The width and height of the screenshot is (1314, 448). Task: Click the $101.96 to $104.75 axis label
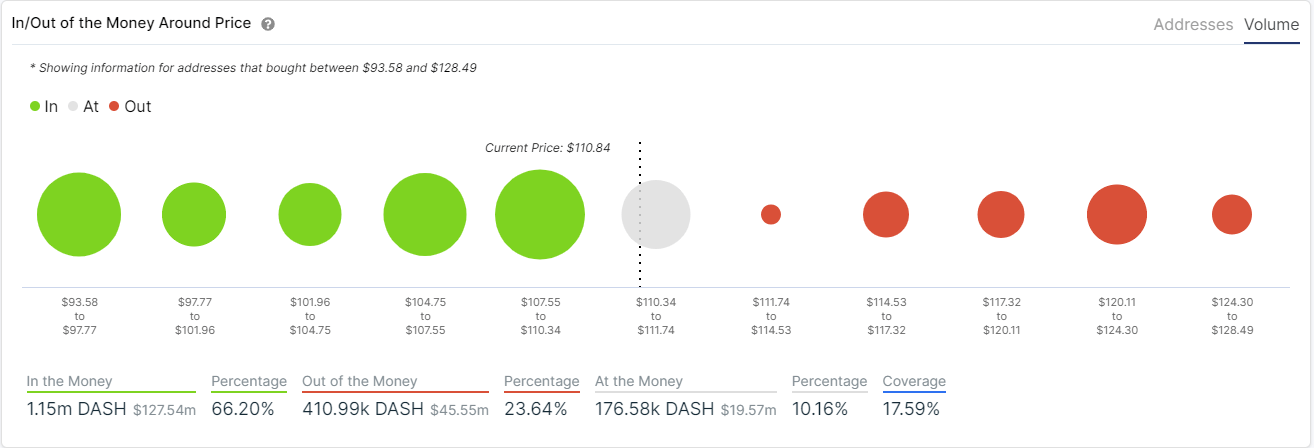pyautogui.click(x=310, y=315)
